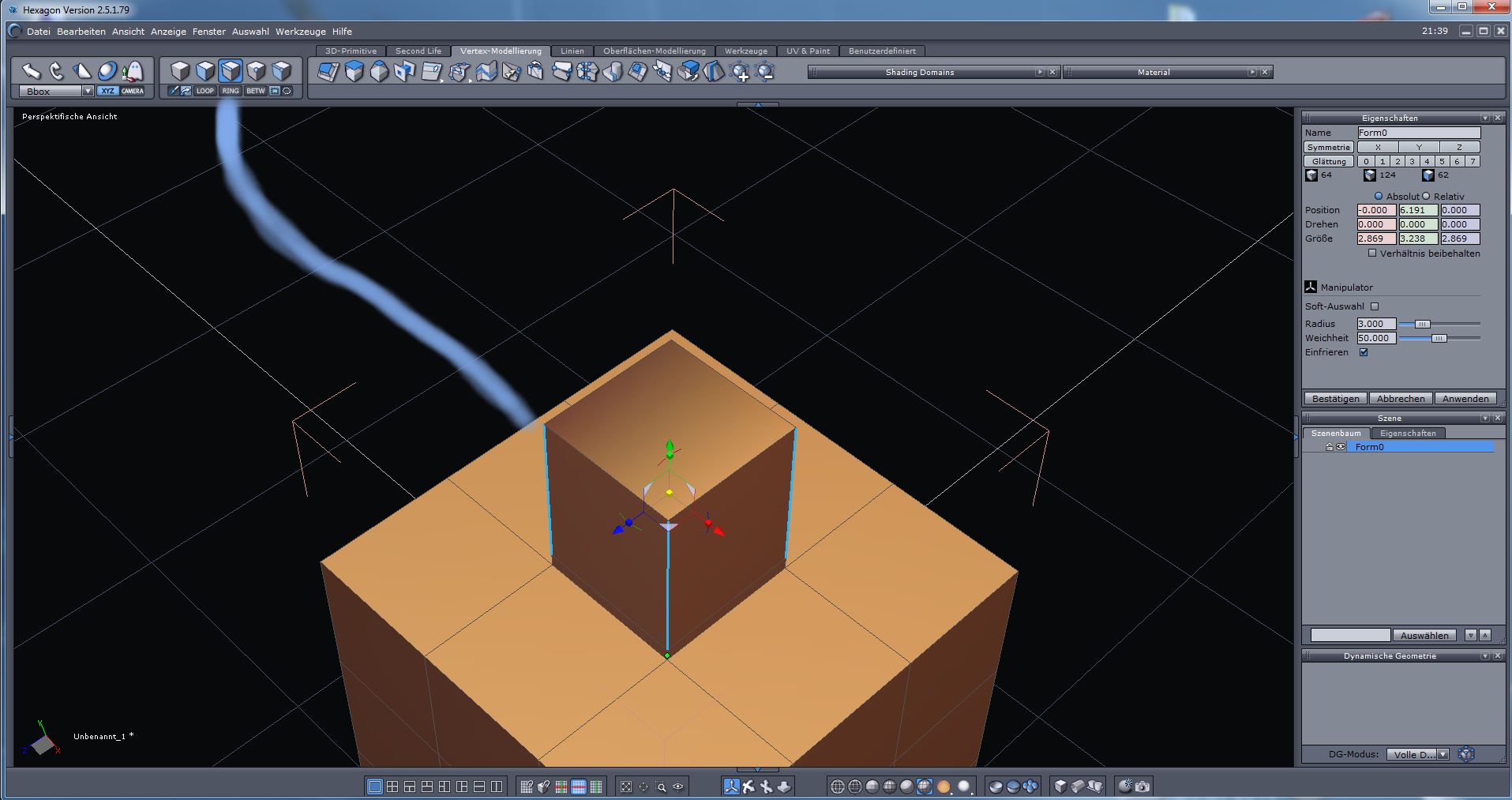Enable Verhältnis beibehalten checkbox

coord(1372,254)
